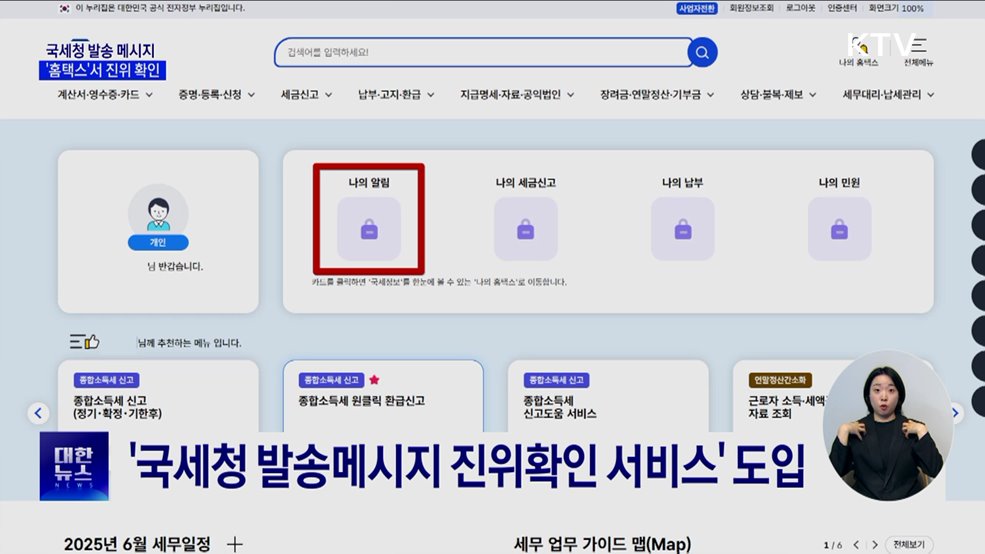Expand 증명·등록·신청 menu
The height and width of the screenshot is (554, 985).
[x=217, y=95]
